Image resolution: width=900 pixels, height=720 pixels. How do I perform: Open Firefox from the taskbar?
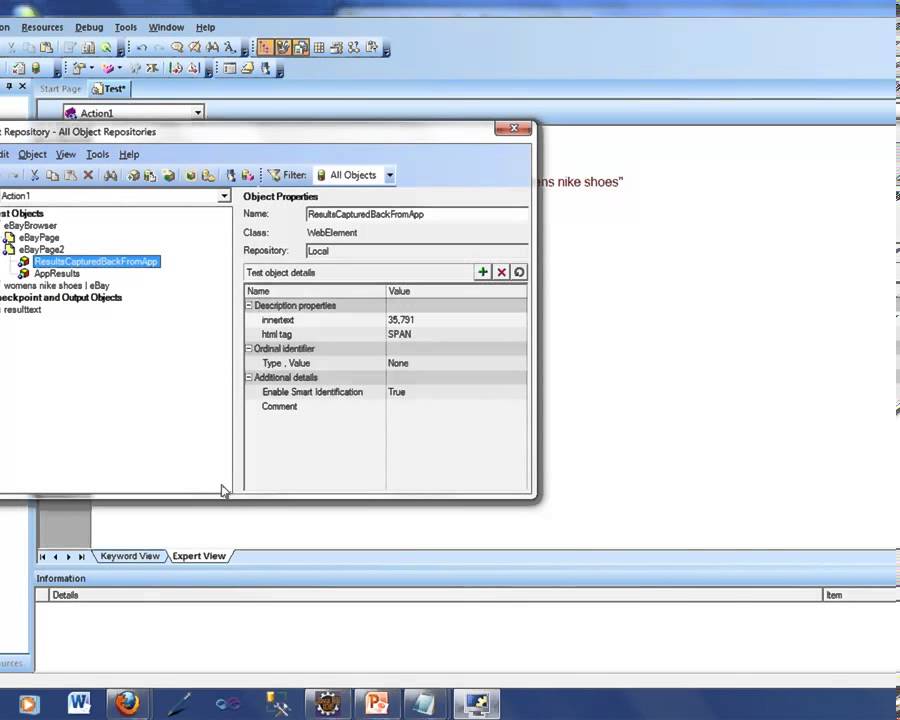click(127, 704)
